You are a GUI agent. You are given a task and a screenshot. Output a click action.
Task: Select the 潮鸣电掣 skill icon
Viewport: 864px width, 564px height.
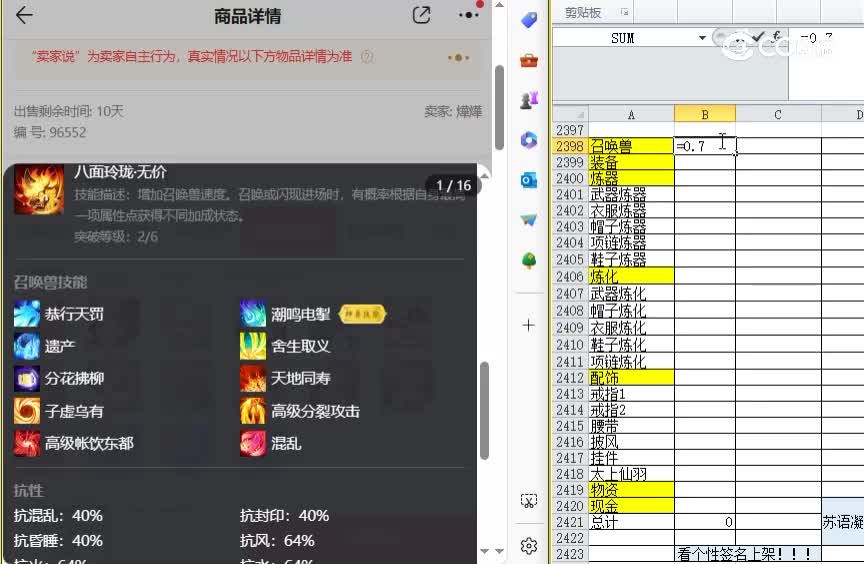[253, 314]
